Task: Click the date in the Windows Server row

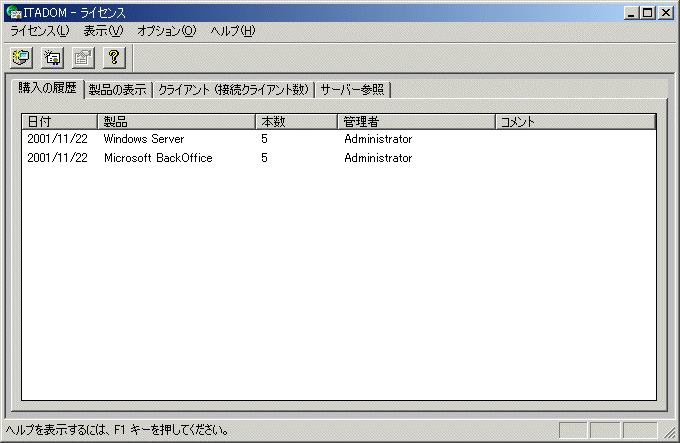Action: point(57,139)
